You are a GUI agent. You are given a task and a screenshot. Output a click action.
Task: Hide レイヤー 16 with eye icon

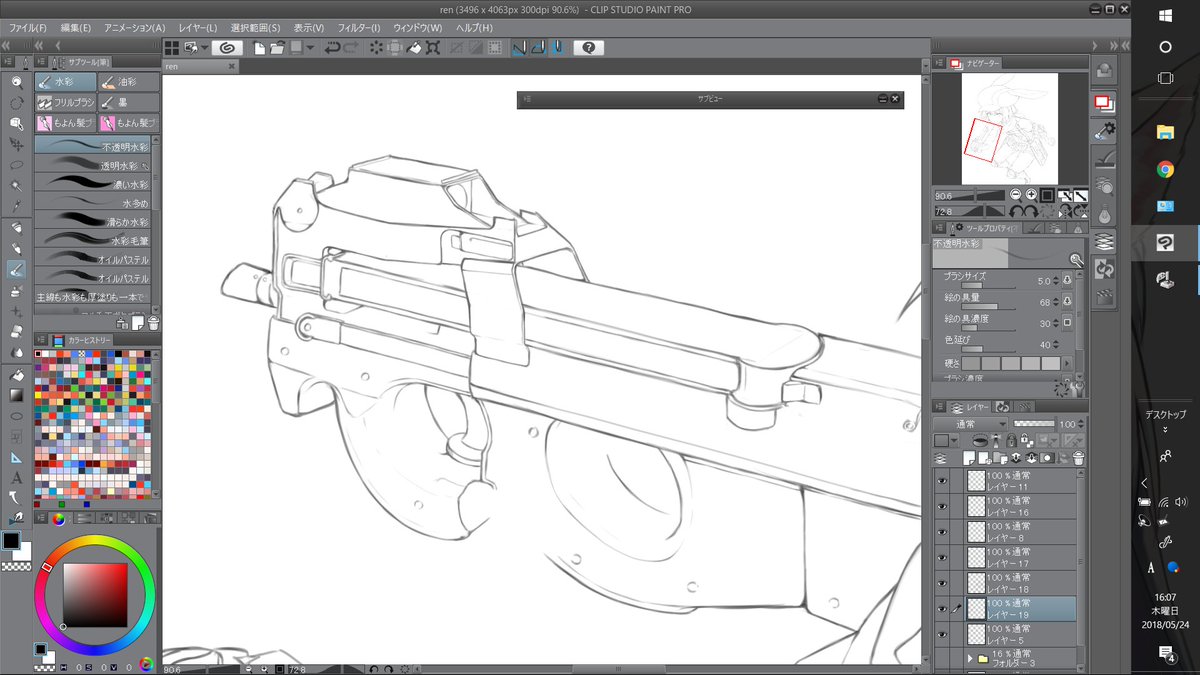tap(942, 506)
